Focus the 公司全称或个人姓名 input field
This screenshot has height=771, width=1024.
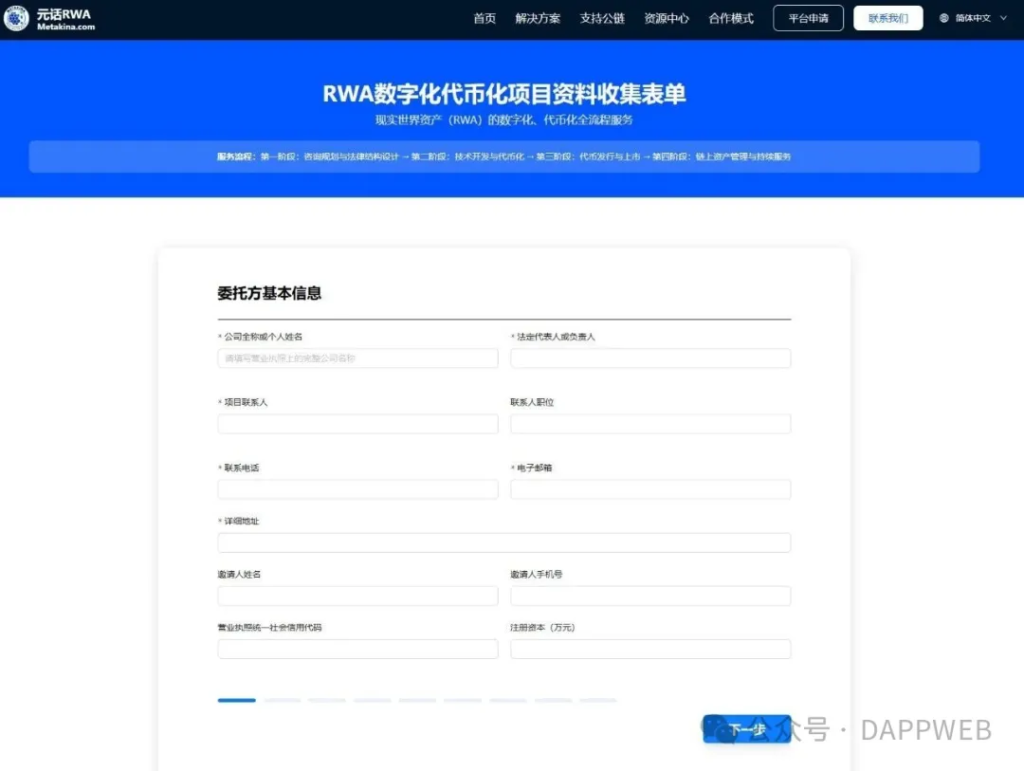click(358, 358)
